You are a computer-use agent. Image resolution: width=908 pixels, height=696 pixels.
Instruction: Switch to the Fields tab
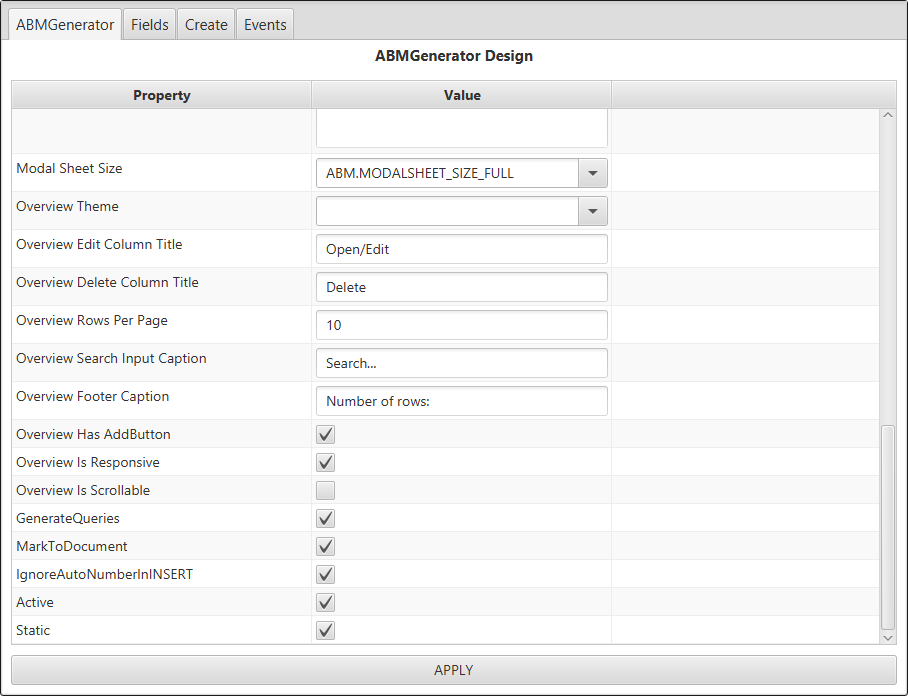click(x=149, y=25)
